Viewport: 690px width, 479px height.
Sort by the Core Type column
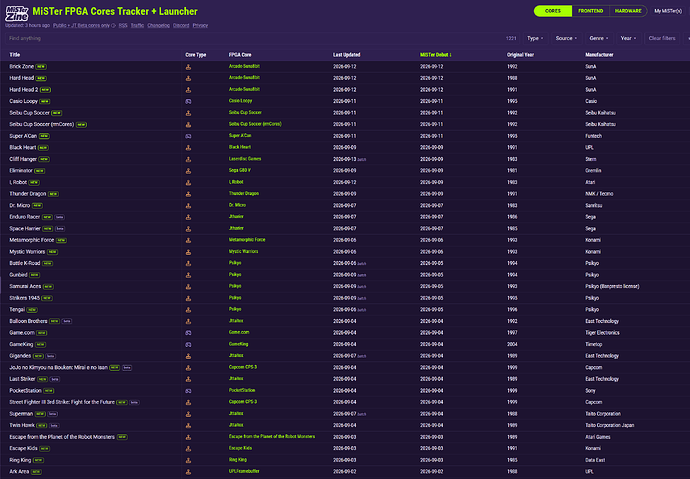click(x=195, y=55)
